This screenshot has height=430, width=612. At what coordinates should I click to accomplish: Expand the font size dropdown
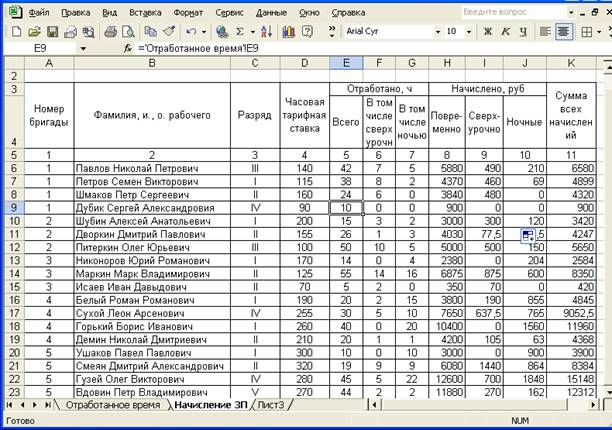click(x=469, y=32)
